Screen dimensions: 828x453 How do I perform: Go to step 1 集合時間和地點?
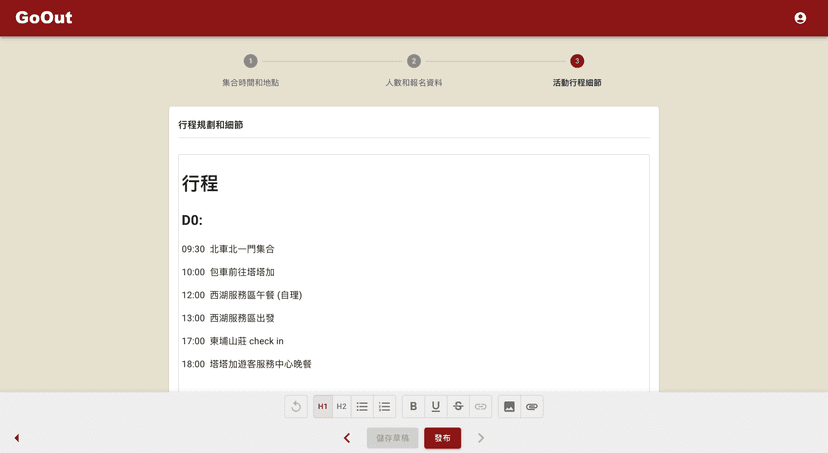250,61
